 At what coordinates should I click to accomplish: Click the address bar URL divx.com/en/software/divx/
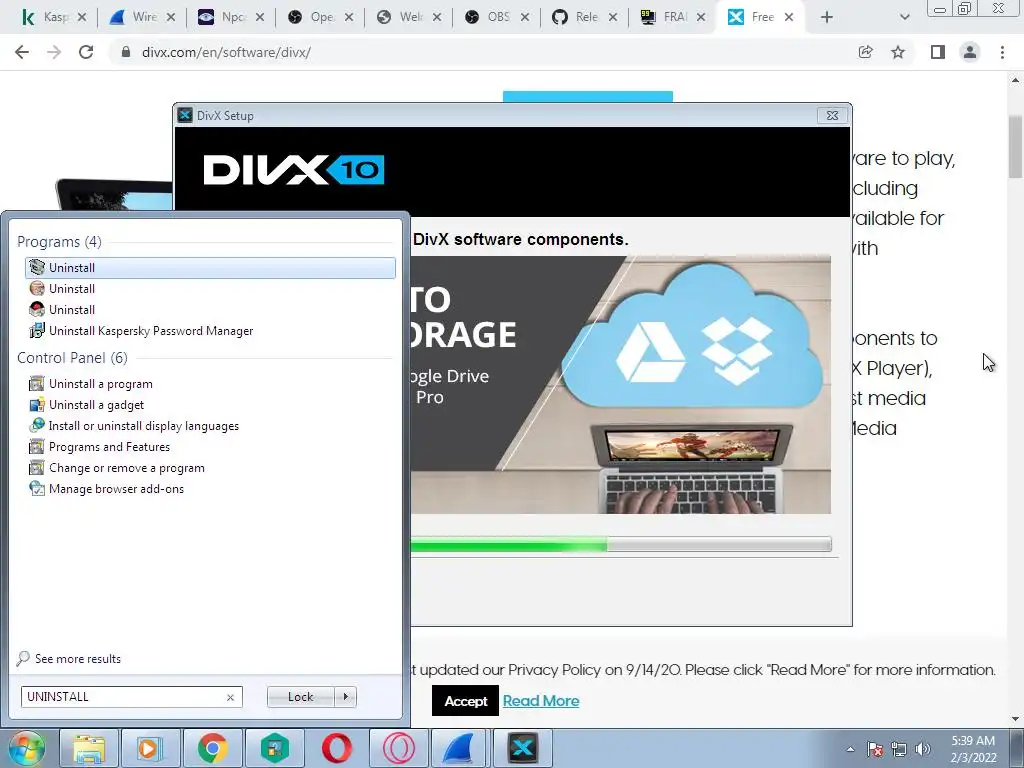[x=226, y=52]
